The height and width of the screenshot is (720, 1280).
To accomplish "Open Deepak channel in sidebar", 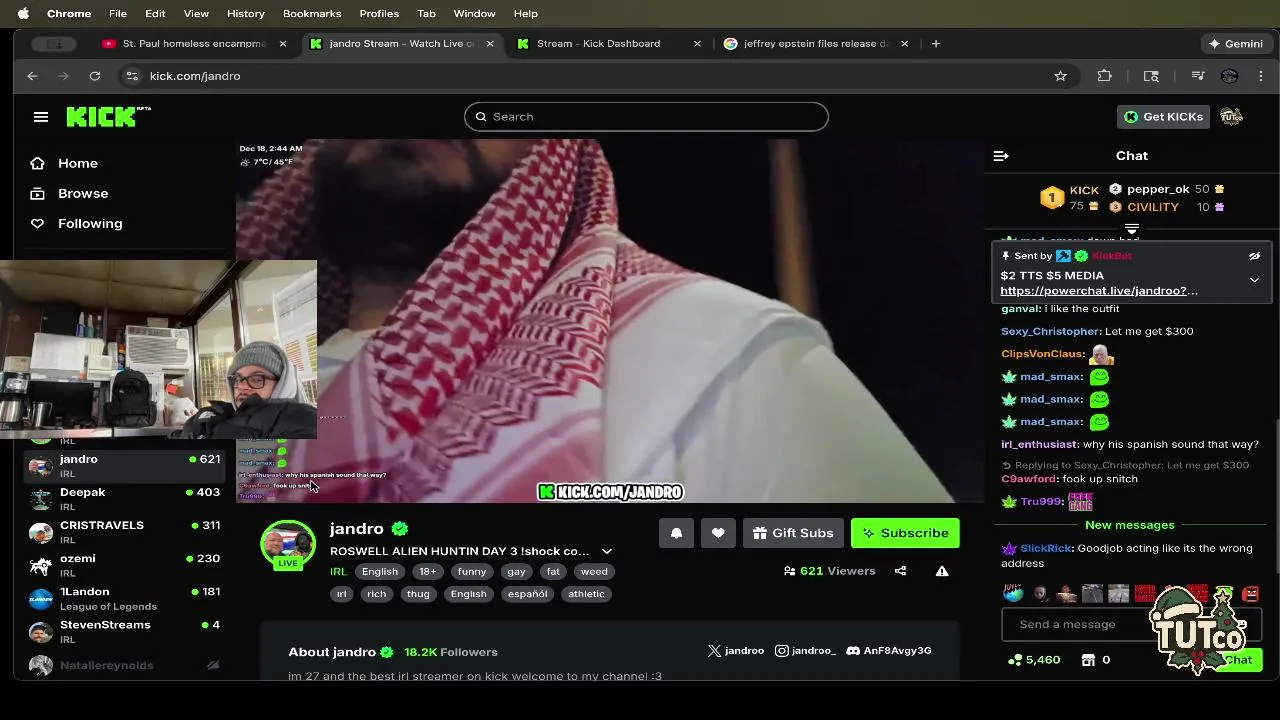I will coord(125,499).
